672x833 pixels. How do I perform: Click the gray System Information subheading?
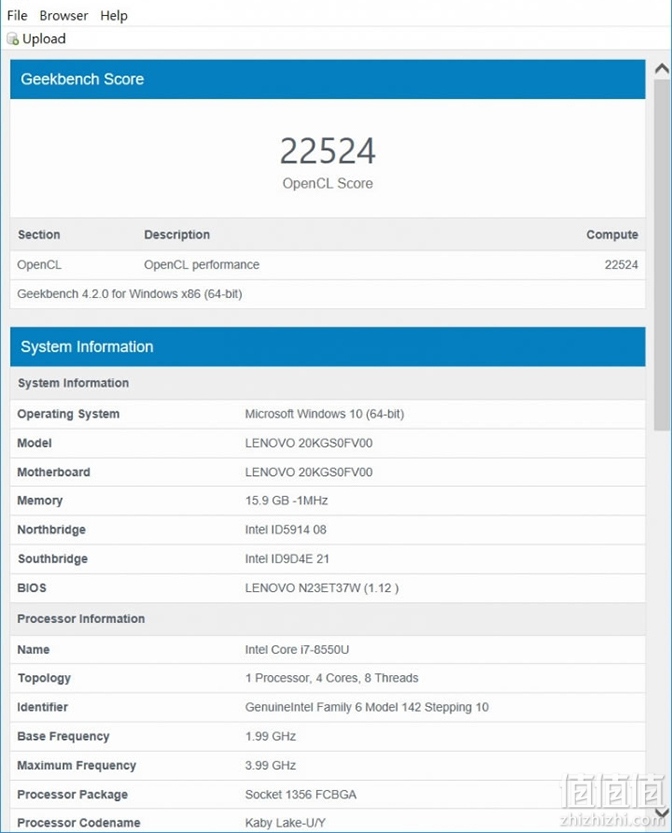[x=73, y=383]
